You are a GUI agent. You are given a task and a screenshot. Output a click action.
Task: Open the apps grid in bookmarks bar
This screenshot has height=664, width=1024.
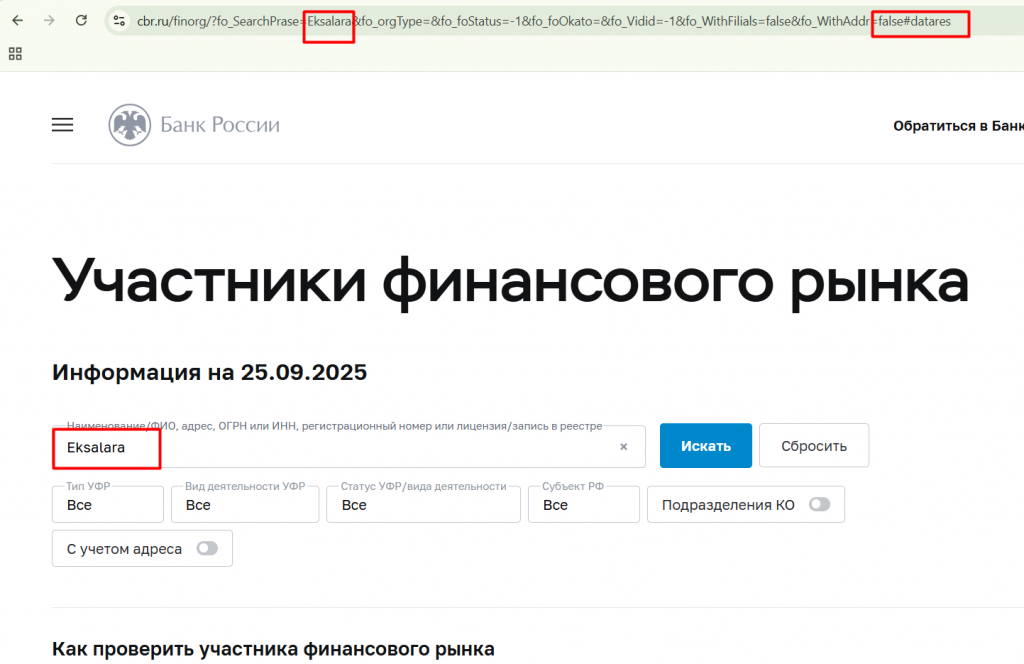click(15, 53)
